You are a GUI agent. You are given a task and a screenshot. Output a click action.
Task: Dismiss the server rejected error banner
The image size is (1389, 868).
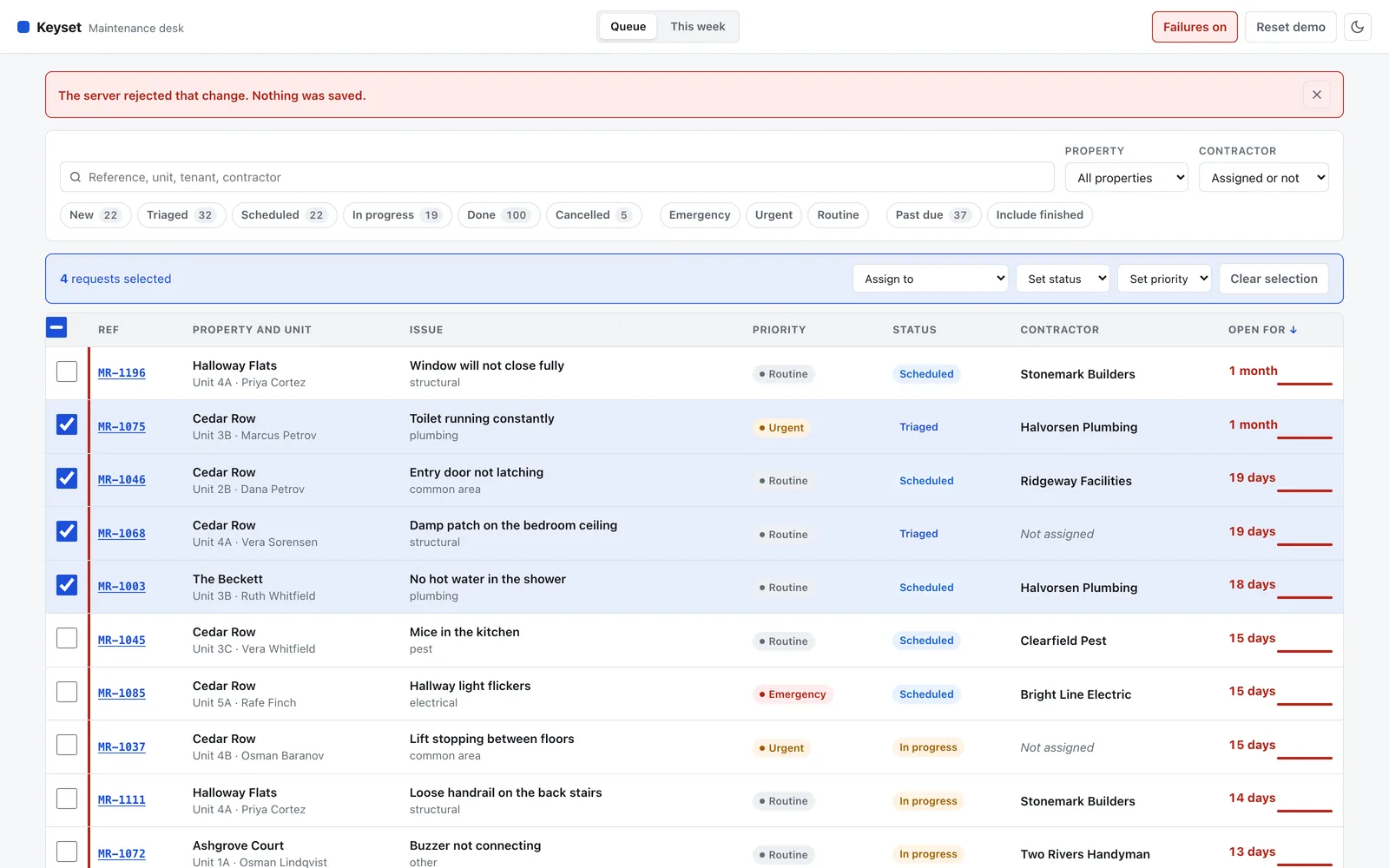tap(1316, 95)
